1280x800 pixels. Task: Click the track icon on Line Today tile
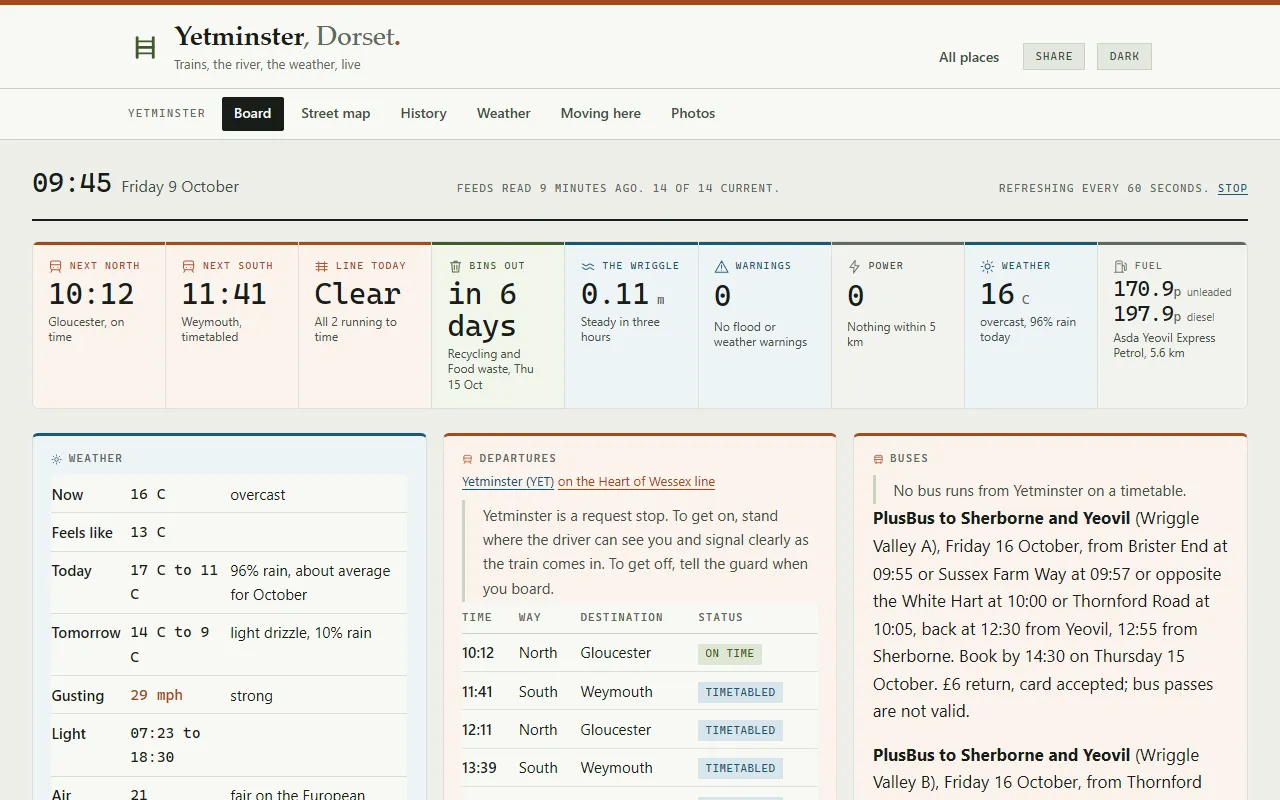tap(321, 266)
